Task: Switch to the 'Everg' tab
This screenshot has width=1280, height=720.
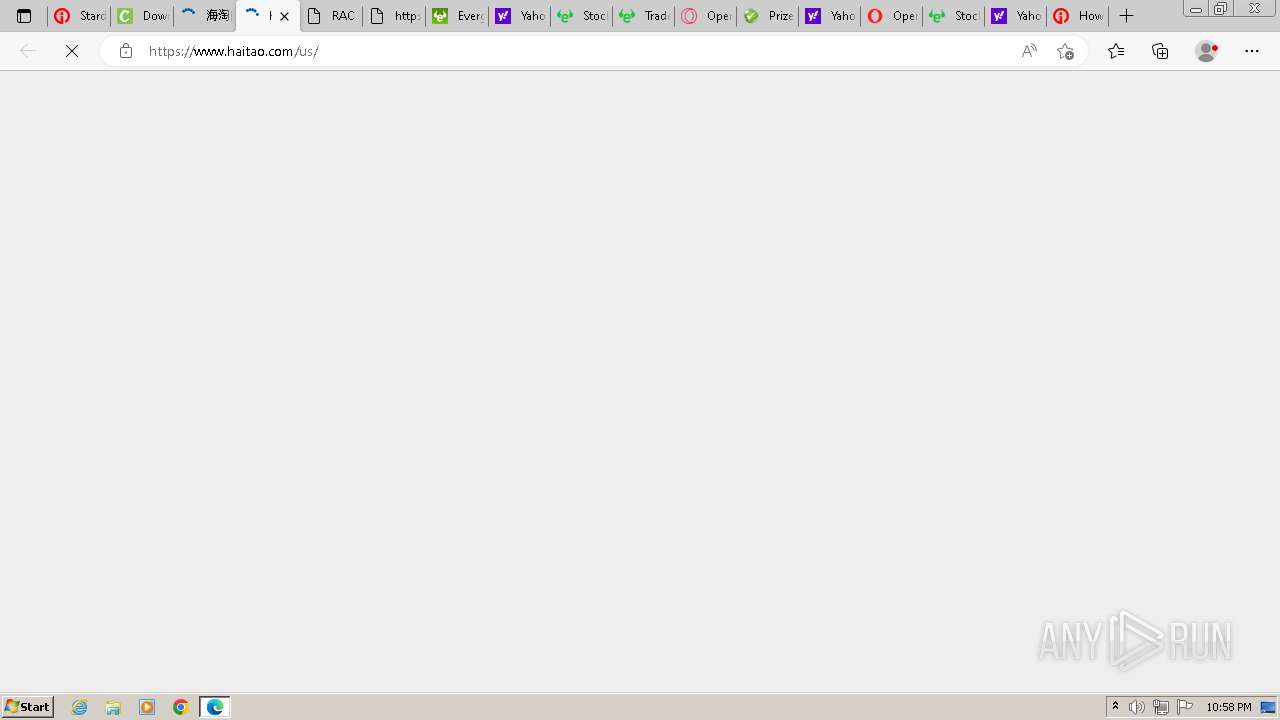Action: pos(456,16)
